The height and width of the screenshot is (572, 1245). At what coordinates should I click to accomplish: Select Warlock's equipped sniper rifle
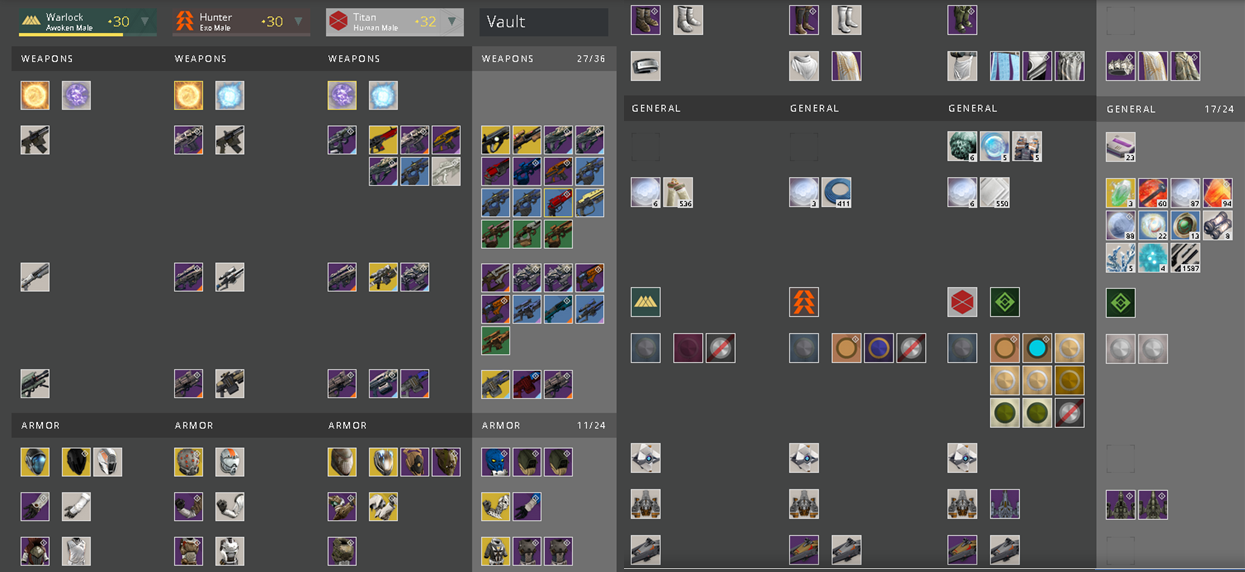pos(35,277)
